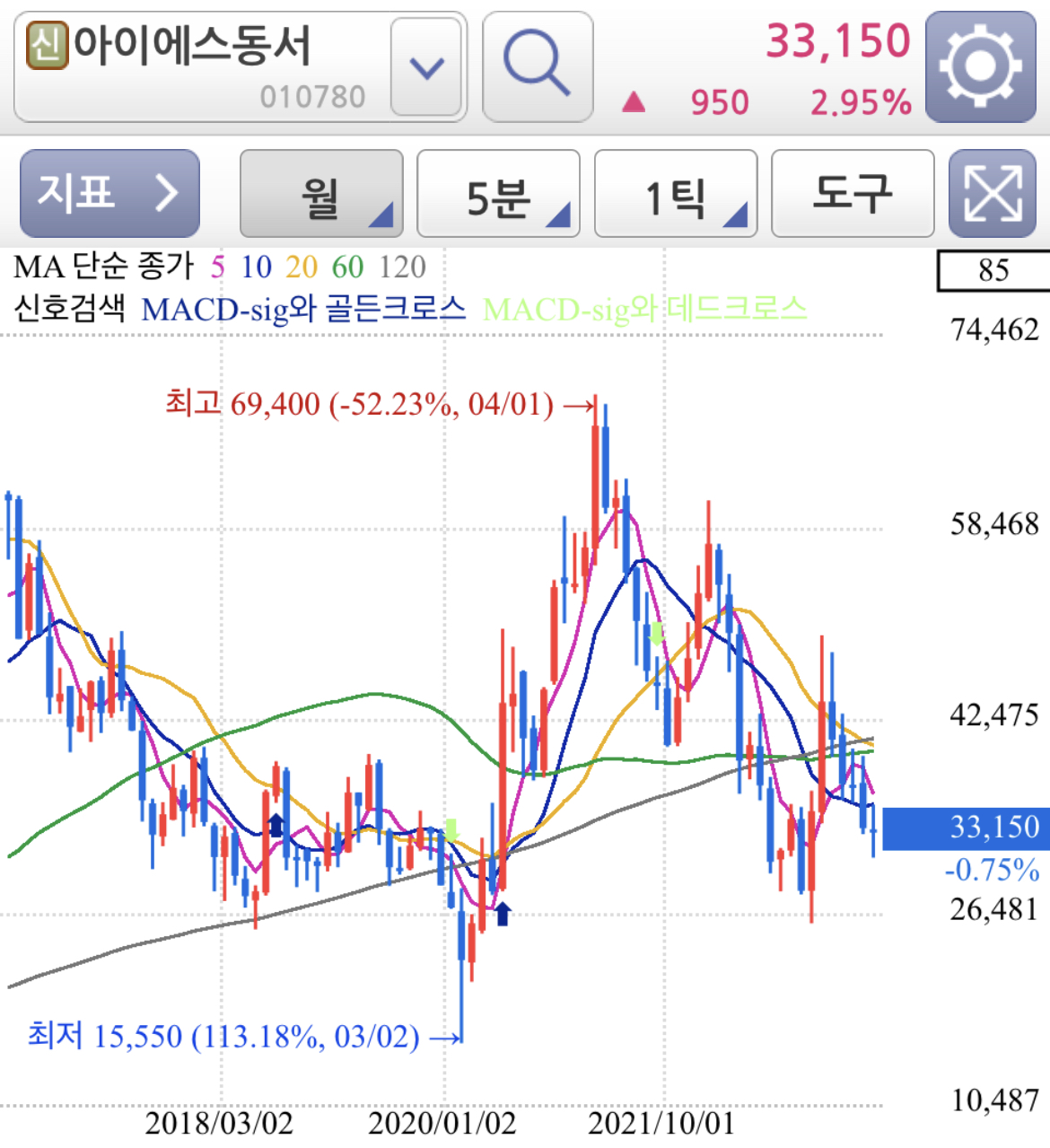Image resolution: width=1050 pixels, height=1148 pixels.
Task: Open the 도구 tools button
Action: [853, 193]
